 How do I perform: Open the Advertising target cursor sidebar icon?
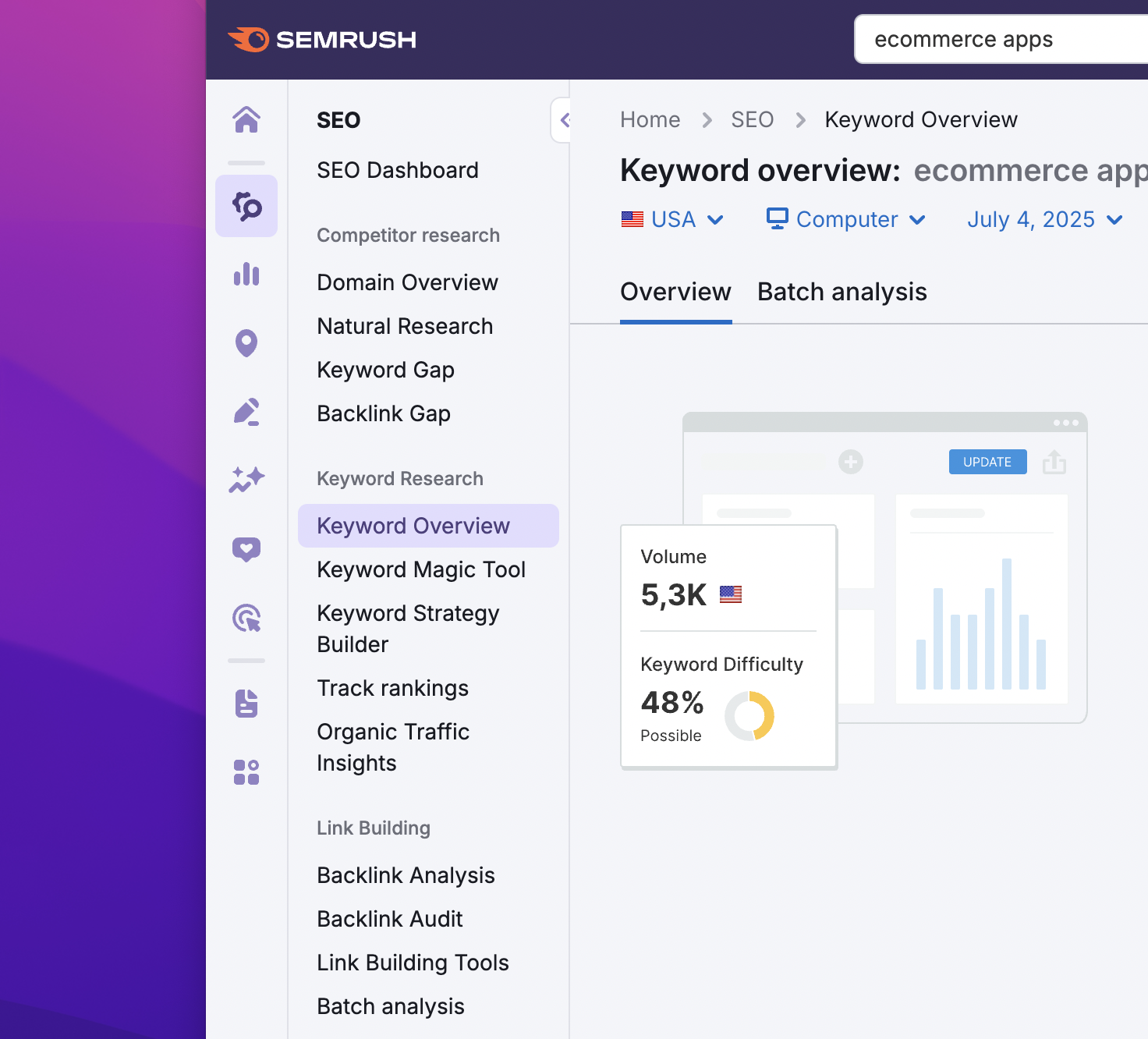[x=246, y=618]
